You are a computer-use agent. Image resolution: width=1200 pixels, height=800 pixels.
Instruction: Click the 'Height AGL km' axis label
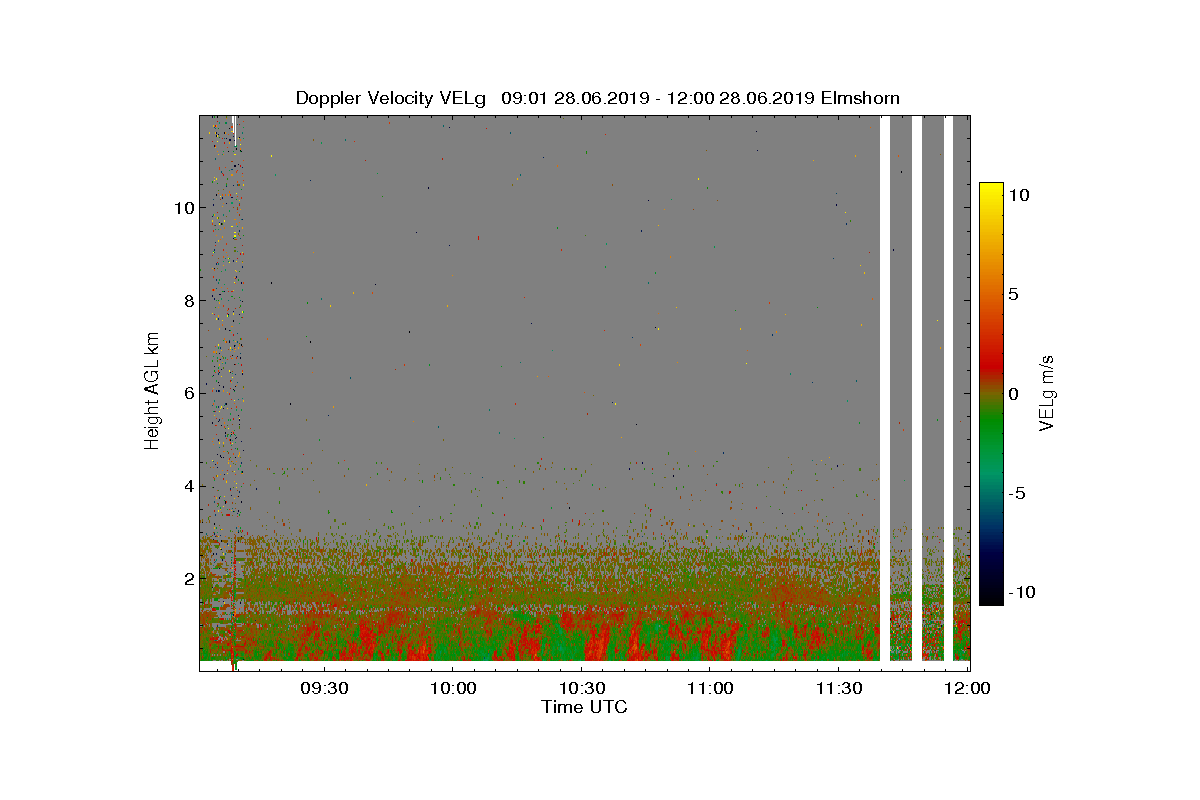tap(152, 392)
